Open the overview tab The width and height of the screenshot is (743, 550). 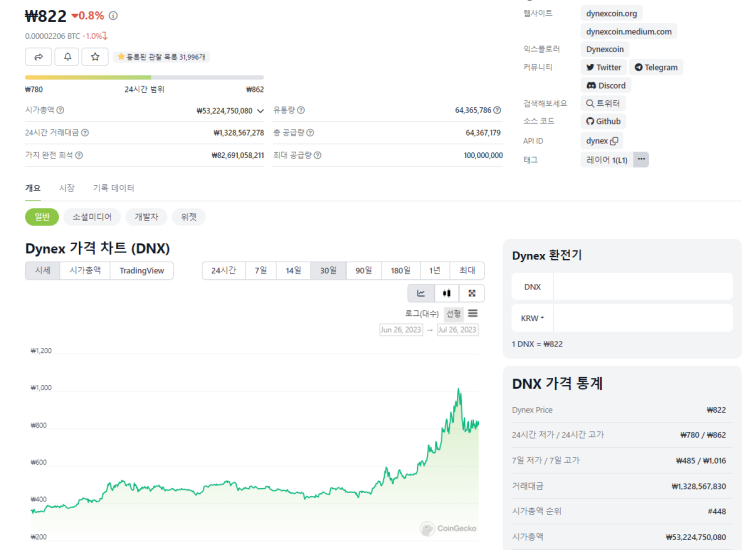(x=33, y=188)
